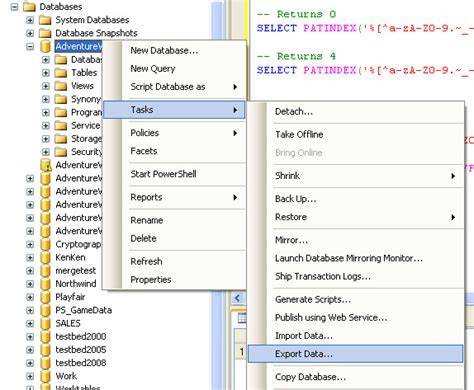Click the testbed2000 database cylinder icon

point(45,337)
